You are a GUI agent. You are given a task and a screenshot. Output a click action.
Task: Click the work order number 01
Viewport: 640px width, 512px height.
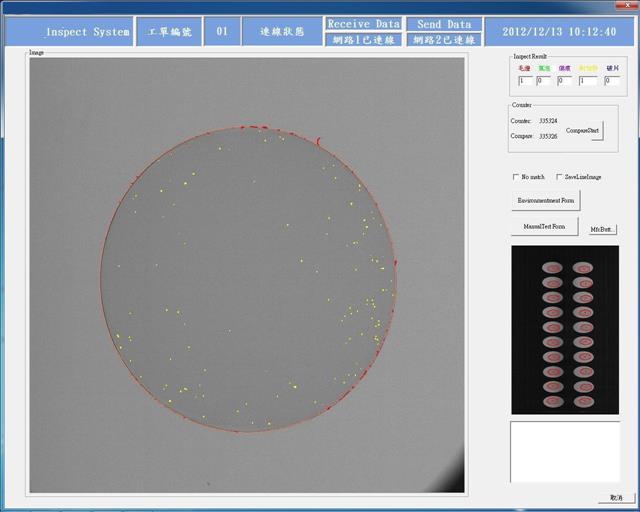222,31
